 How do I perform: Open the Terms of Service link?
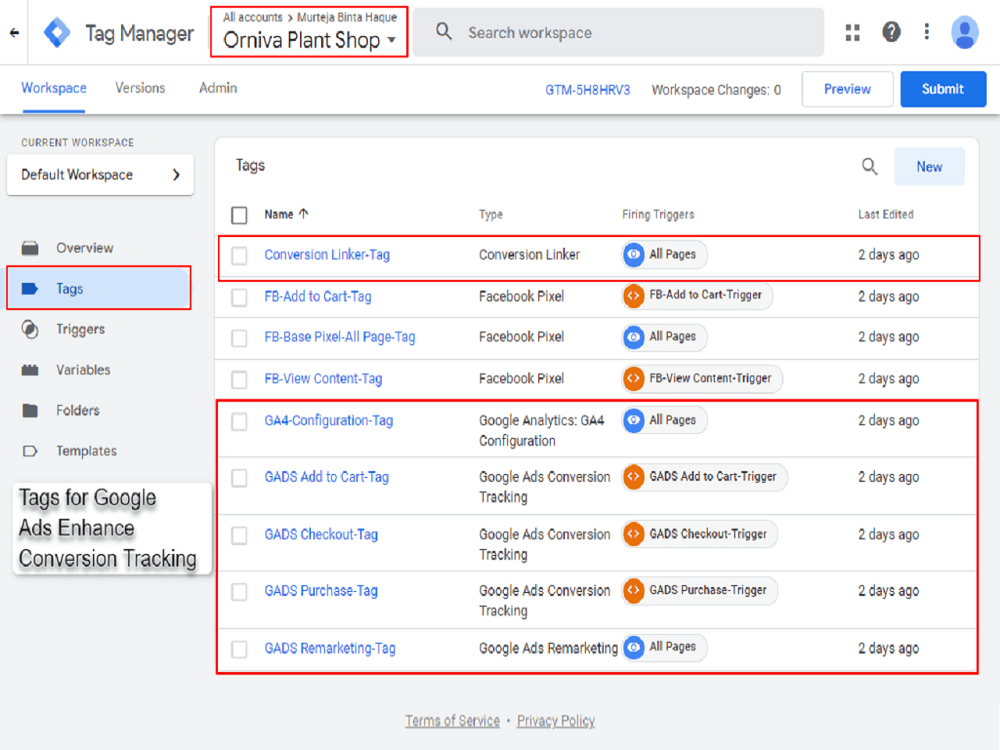(x=452, y=721)
